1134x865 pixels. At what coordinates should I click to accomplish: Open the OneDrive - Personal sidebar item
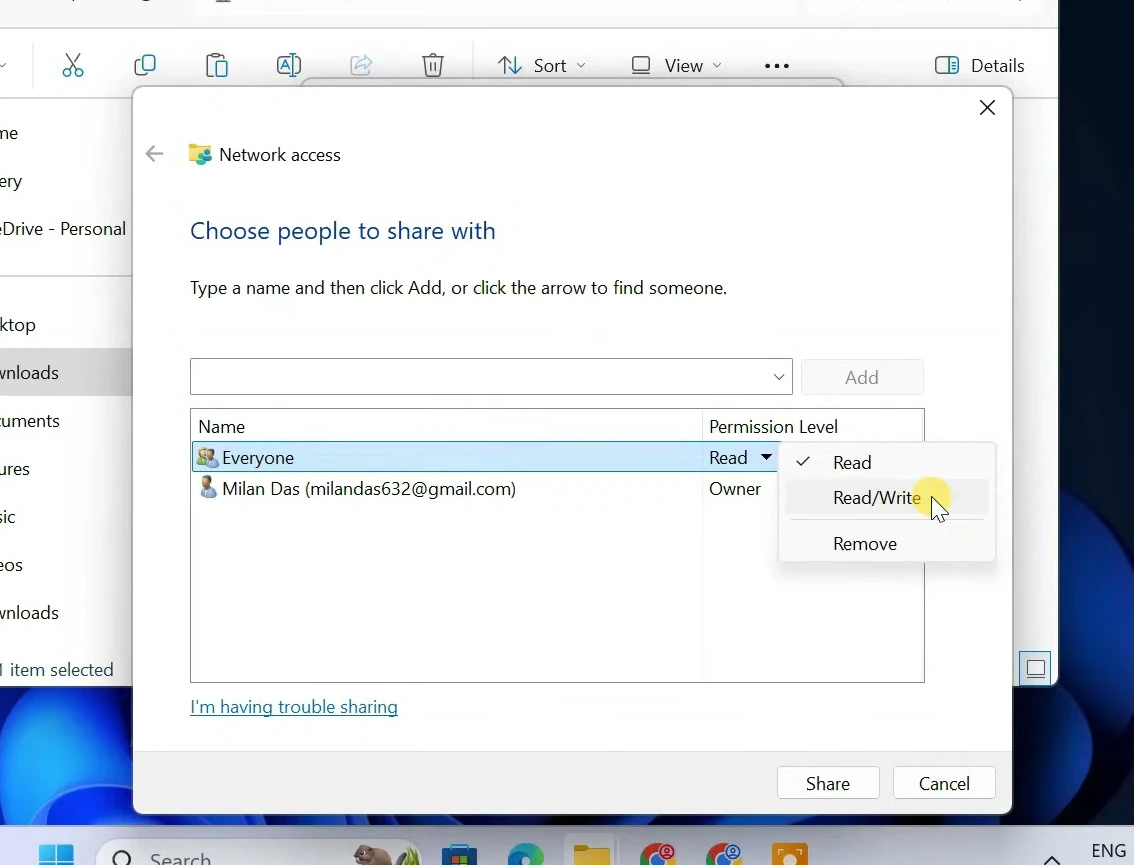[x=64, y=229]
